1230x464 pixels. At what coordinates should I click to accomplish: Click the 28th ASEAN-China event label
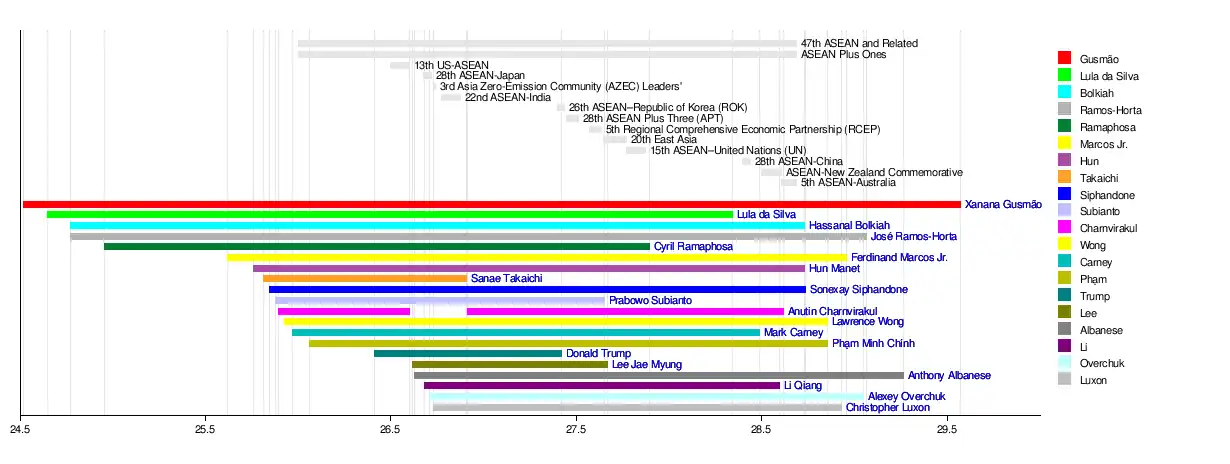point(799,161)
